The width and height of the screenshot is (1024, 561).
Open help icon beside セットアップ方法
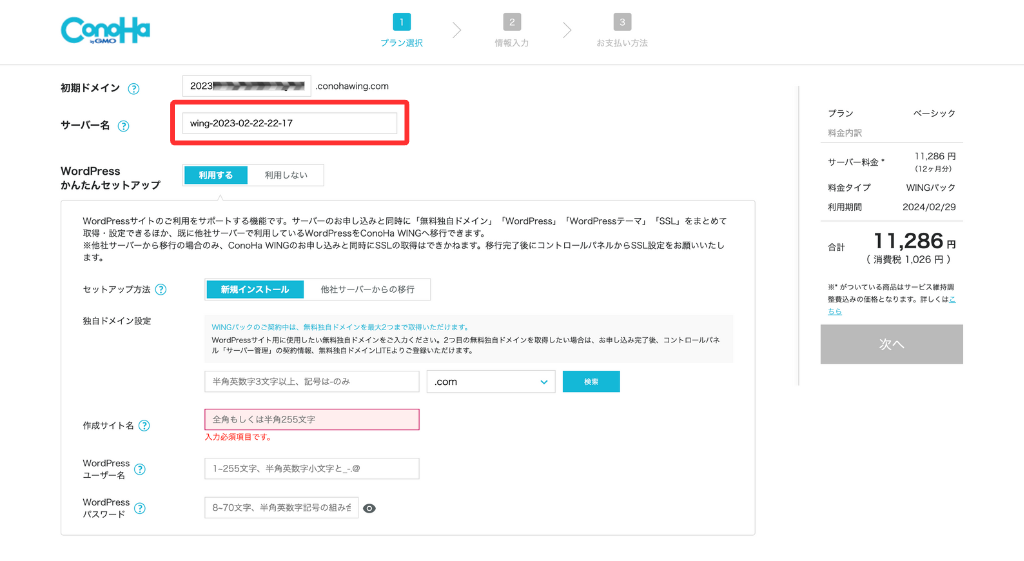[161, 289]
